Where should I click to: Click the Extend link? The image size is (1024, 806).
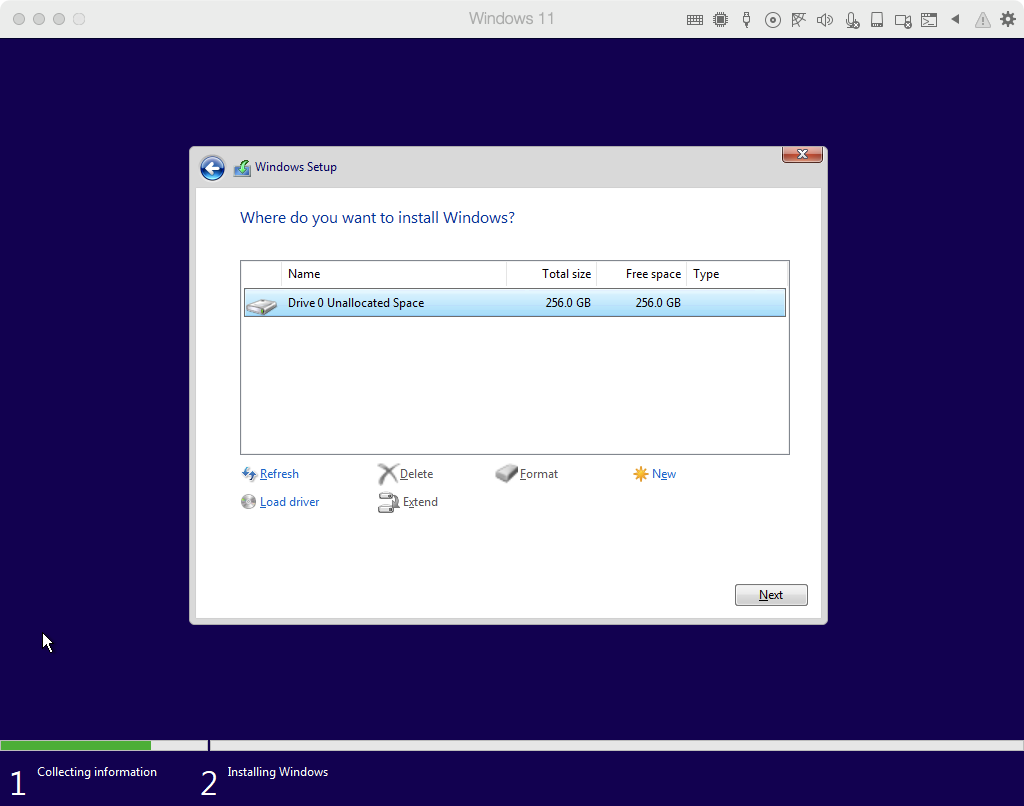(421, 502)
